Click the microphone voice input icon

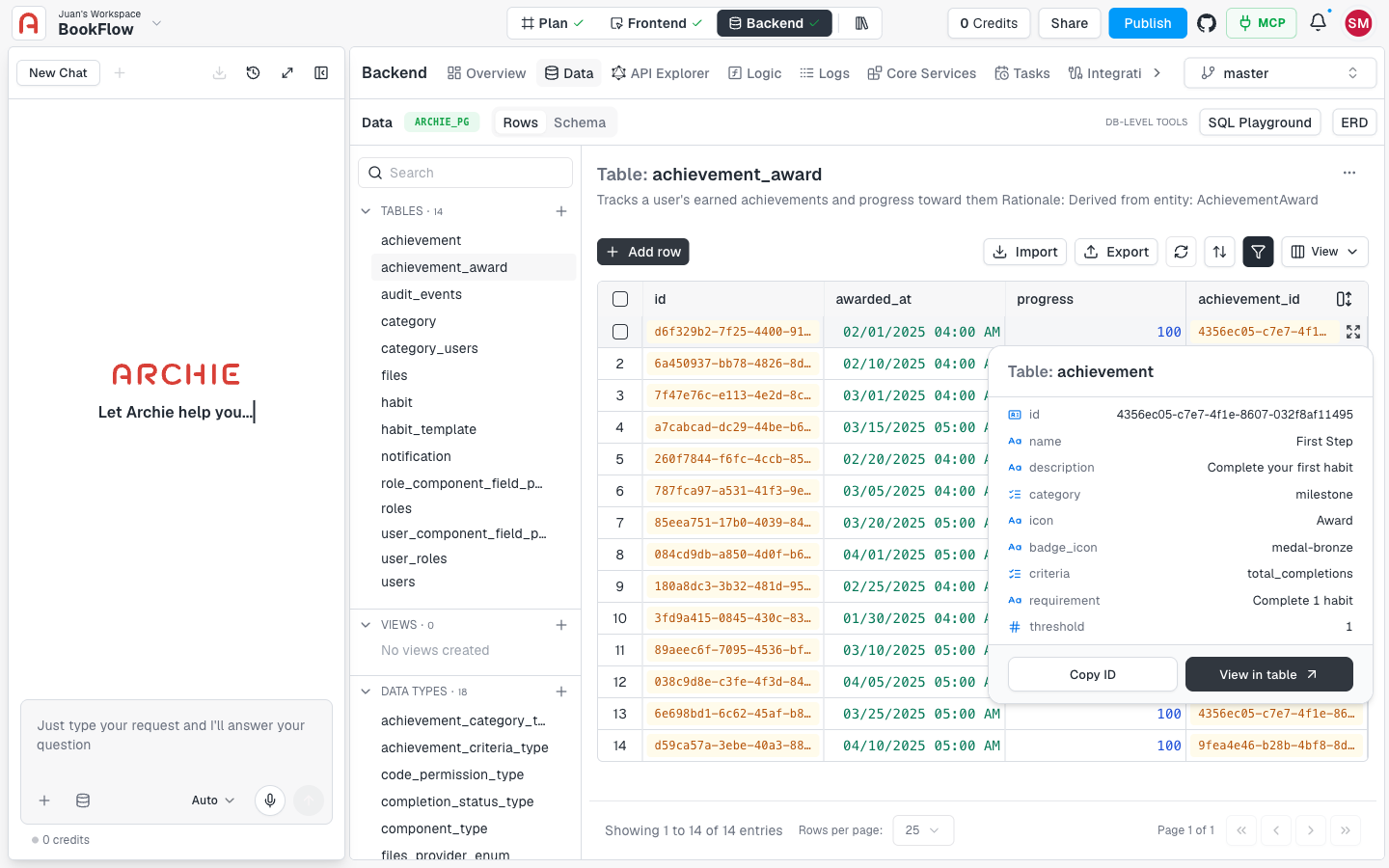click(x=270, y=800)
